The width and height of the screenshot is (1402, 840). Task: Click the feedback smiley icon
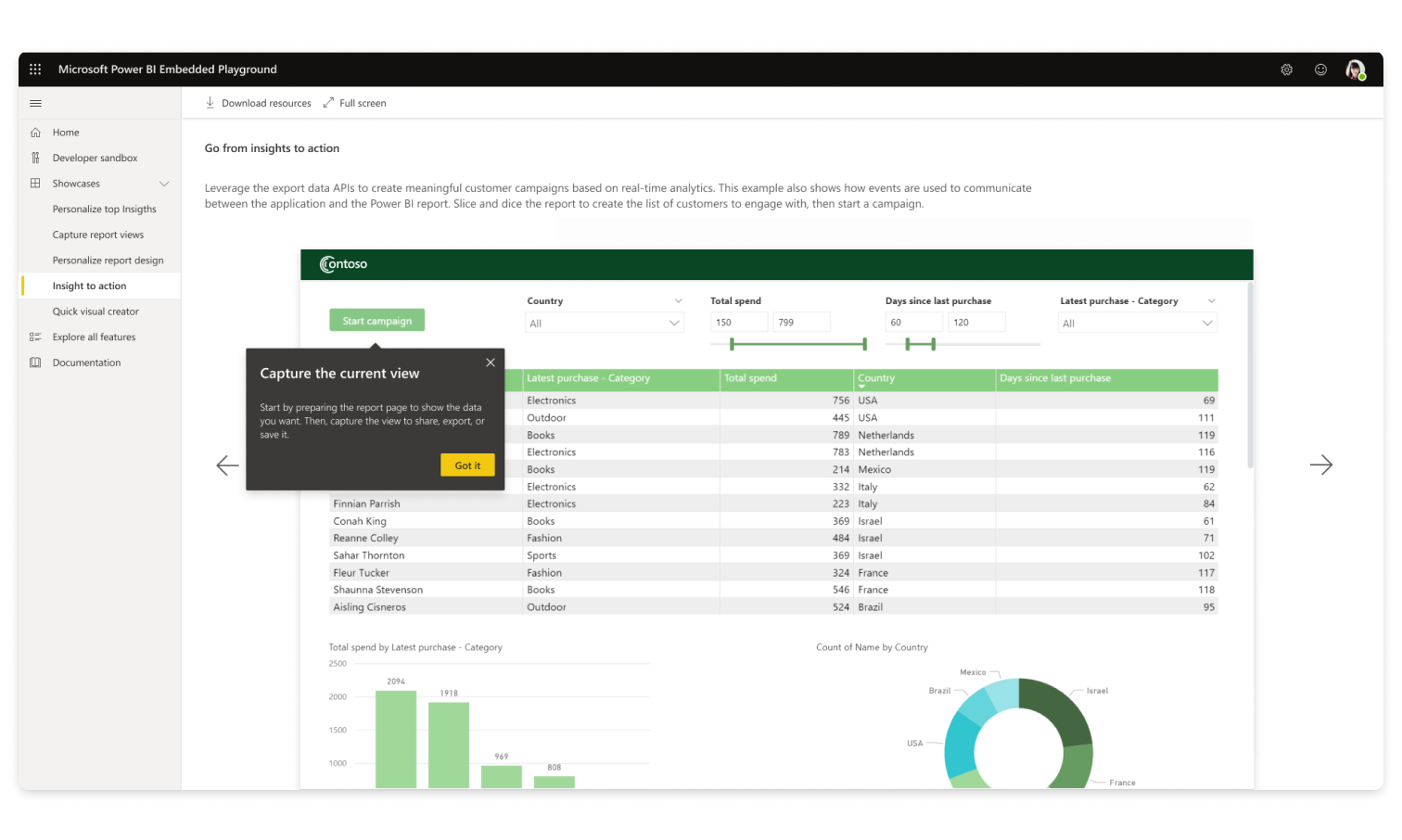1320,70
